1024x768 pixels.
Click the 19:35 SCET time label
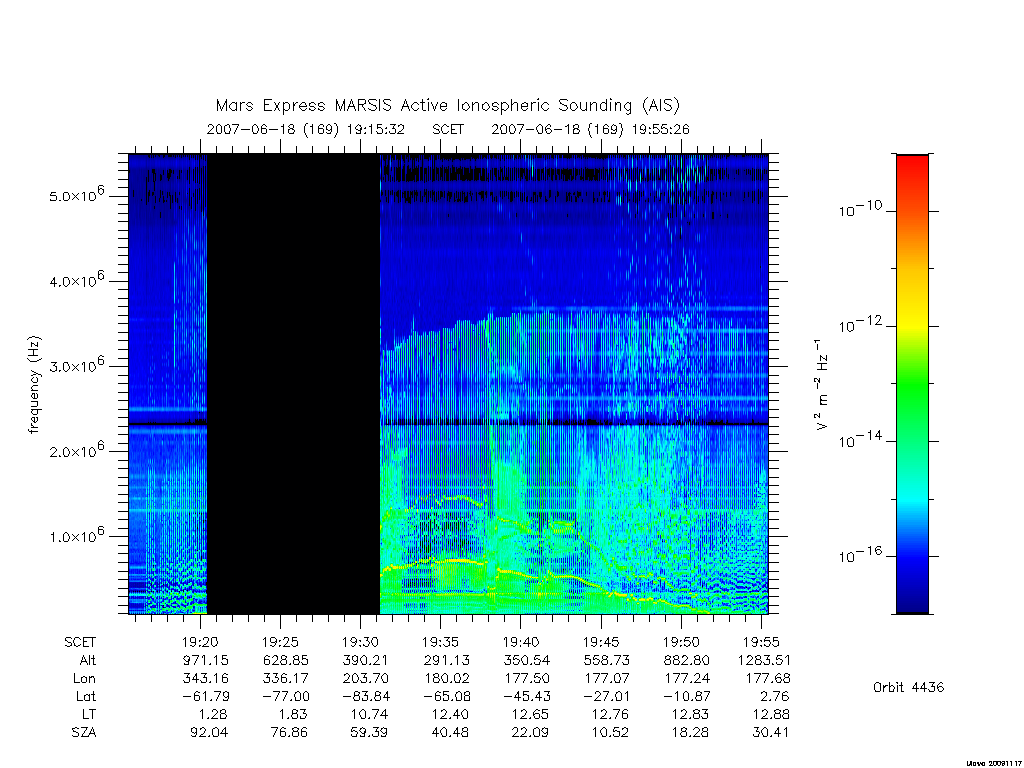(x=440, y=642)
